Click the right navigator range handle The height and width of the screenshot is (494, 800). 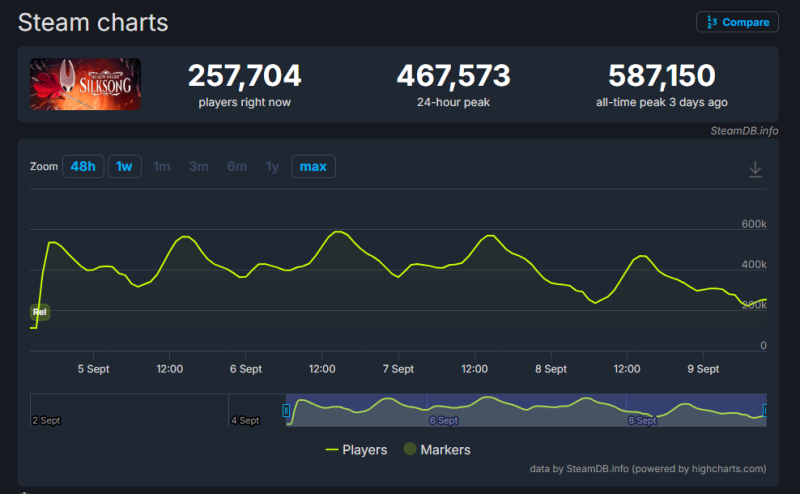(x=765, y=410)
